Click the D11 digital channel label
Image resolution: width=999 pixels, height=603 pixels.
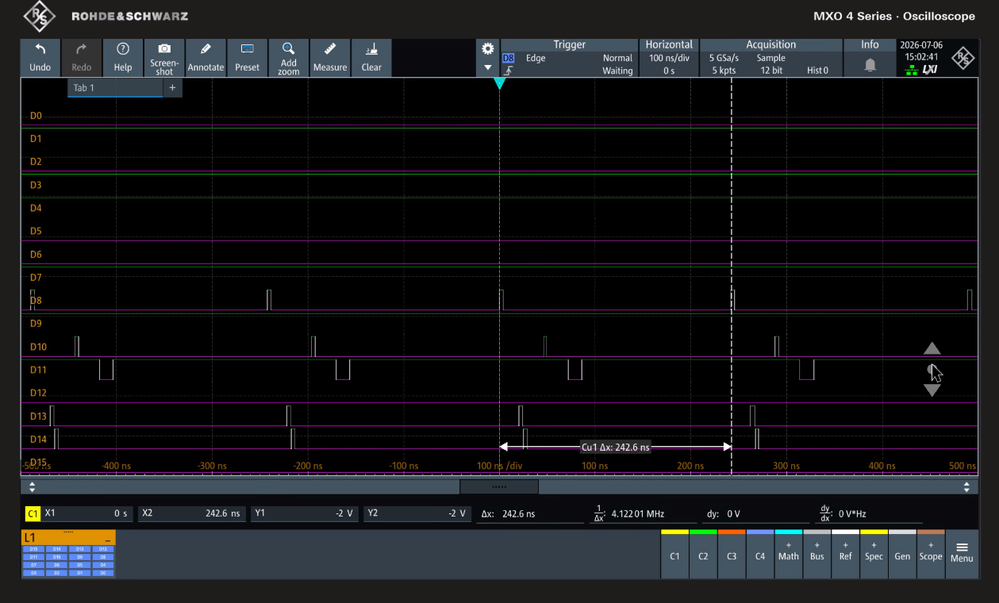click(38, 370)
